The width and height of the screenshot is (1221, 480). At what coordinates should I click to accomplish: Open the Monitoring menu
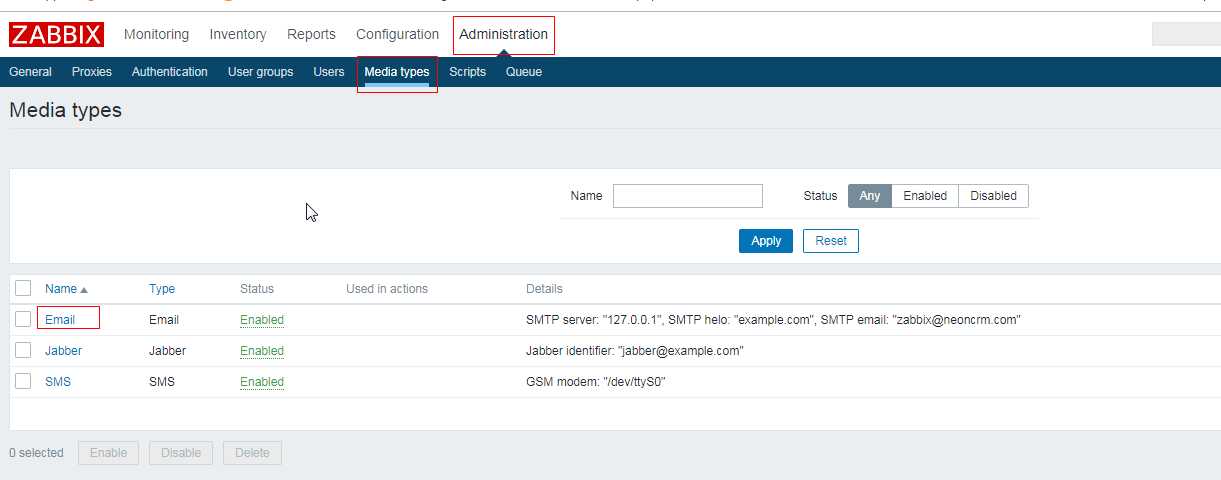coord(156,34)
